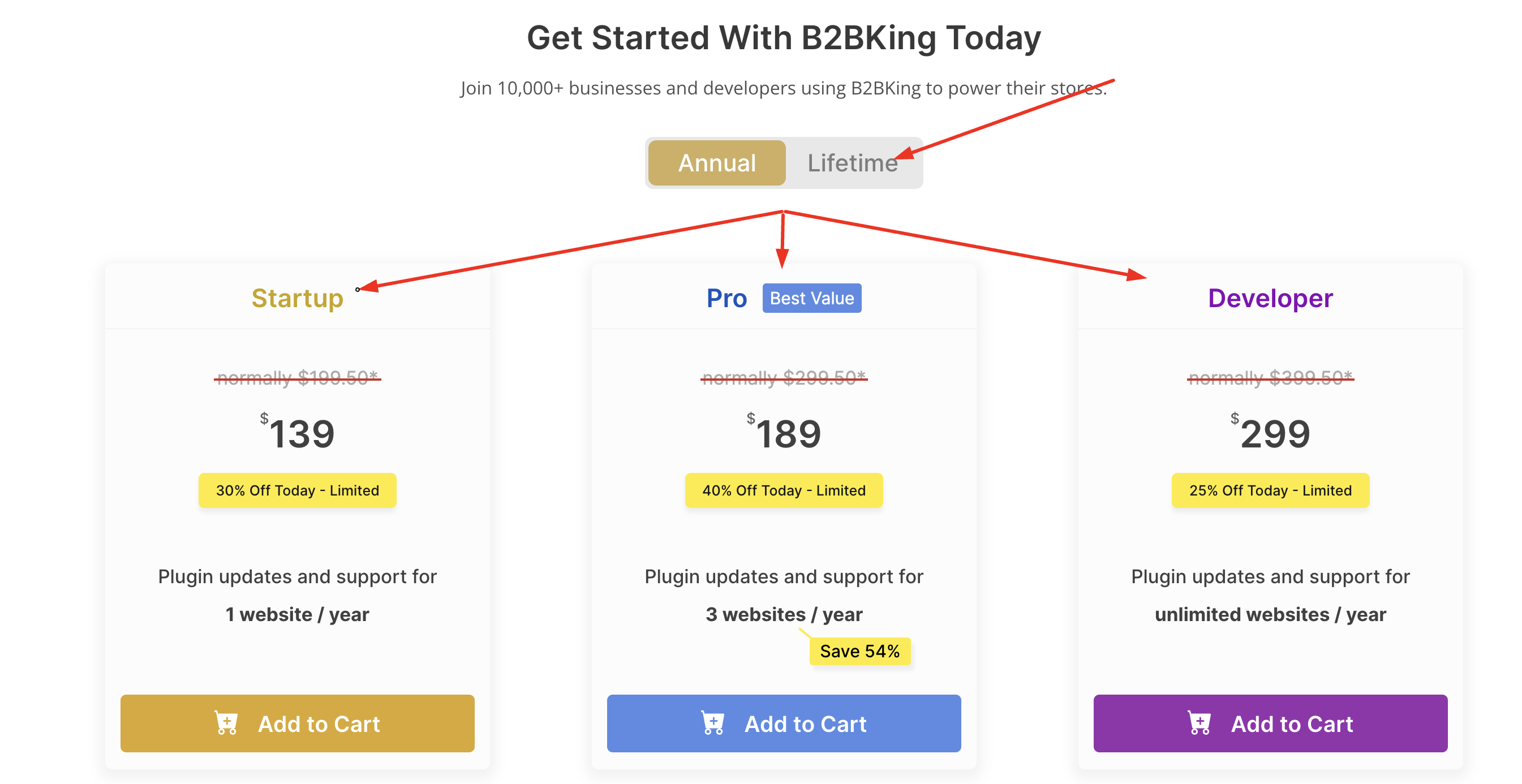This screenshot has height=784, width=1522.
Task: Click the 40% Off Today label
Action: [x=784, y=490]
